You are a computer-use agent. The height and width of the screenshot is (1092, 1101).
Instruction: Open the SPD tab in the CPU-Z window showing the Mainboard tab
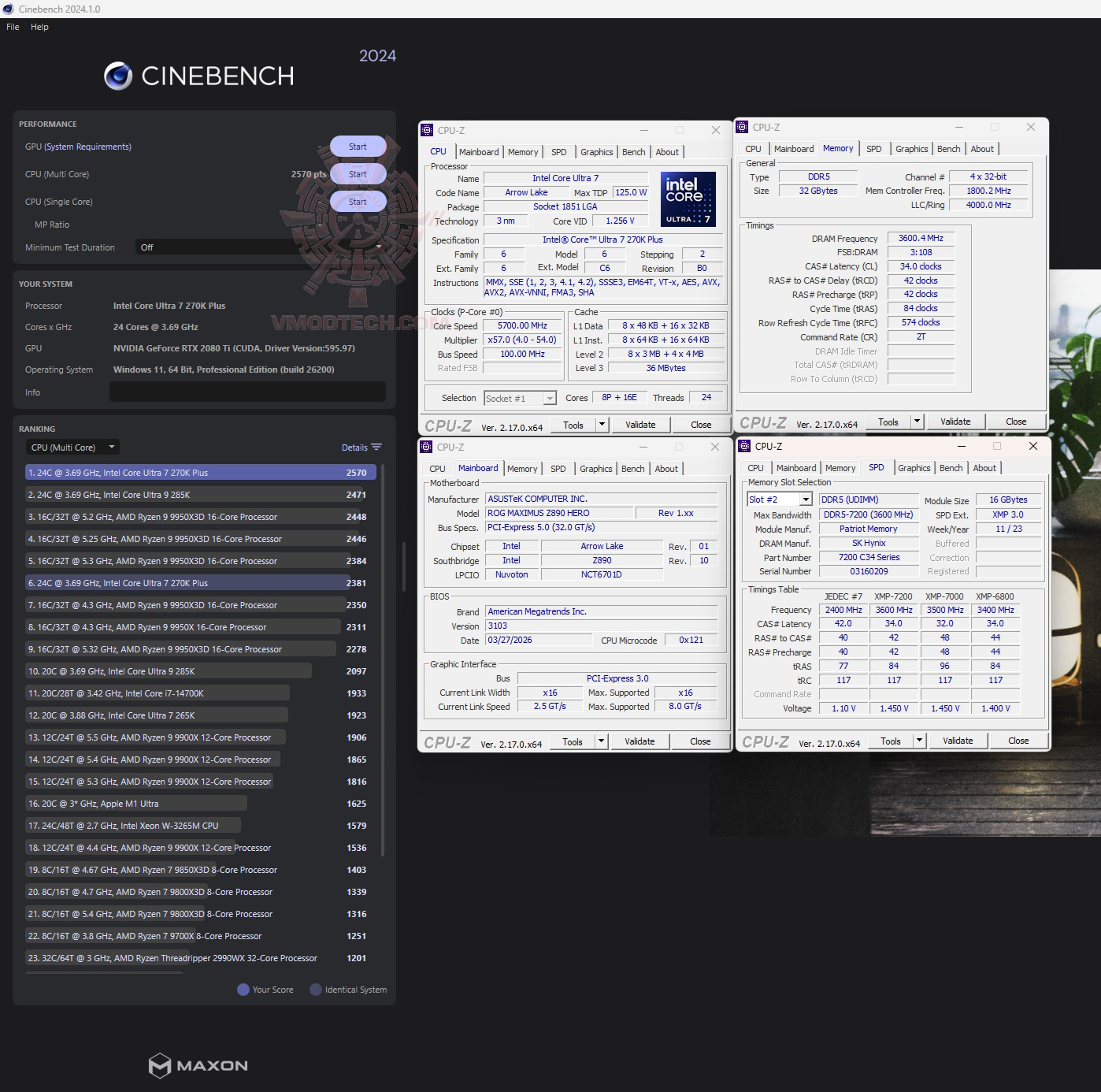coord(558,469)
